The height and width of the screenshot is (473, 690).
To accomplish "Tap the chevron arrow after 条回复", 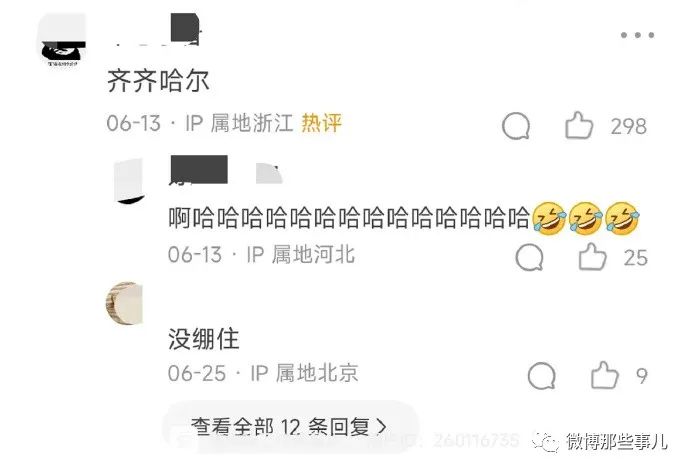I will tap(382, 426).
